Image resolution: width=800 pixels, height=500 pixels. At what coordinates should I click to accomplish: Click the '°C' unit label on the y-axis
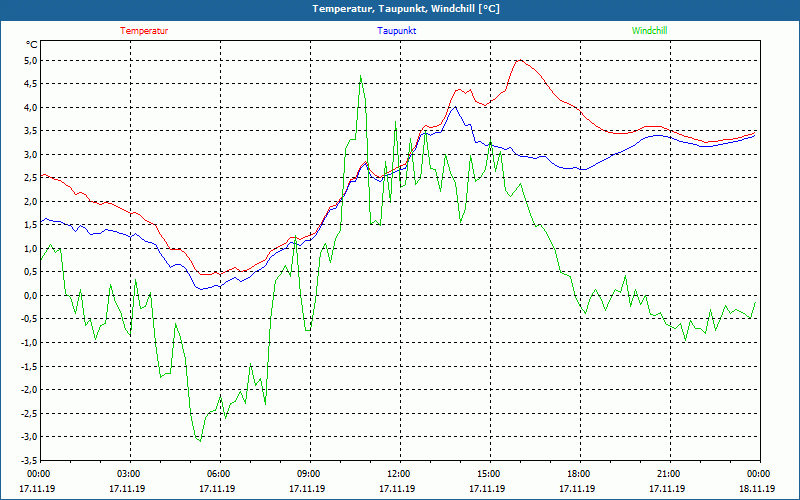click(32, 45)
